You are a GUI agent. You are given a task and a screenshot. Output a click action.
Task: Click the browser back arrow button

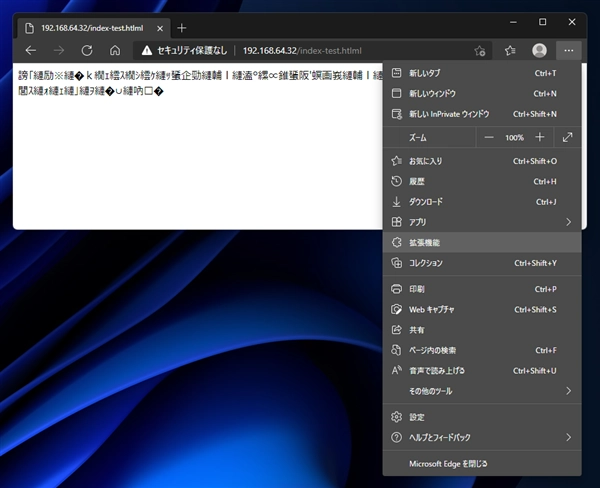31,50
